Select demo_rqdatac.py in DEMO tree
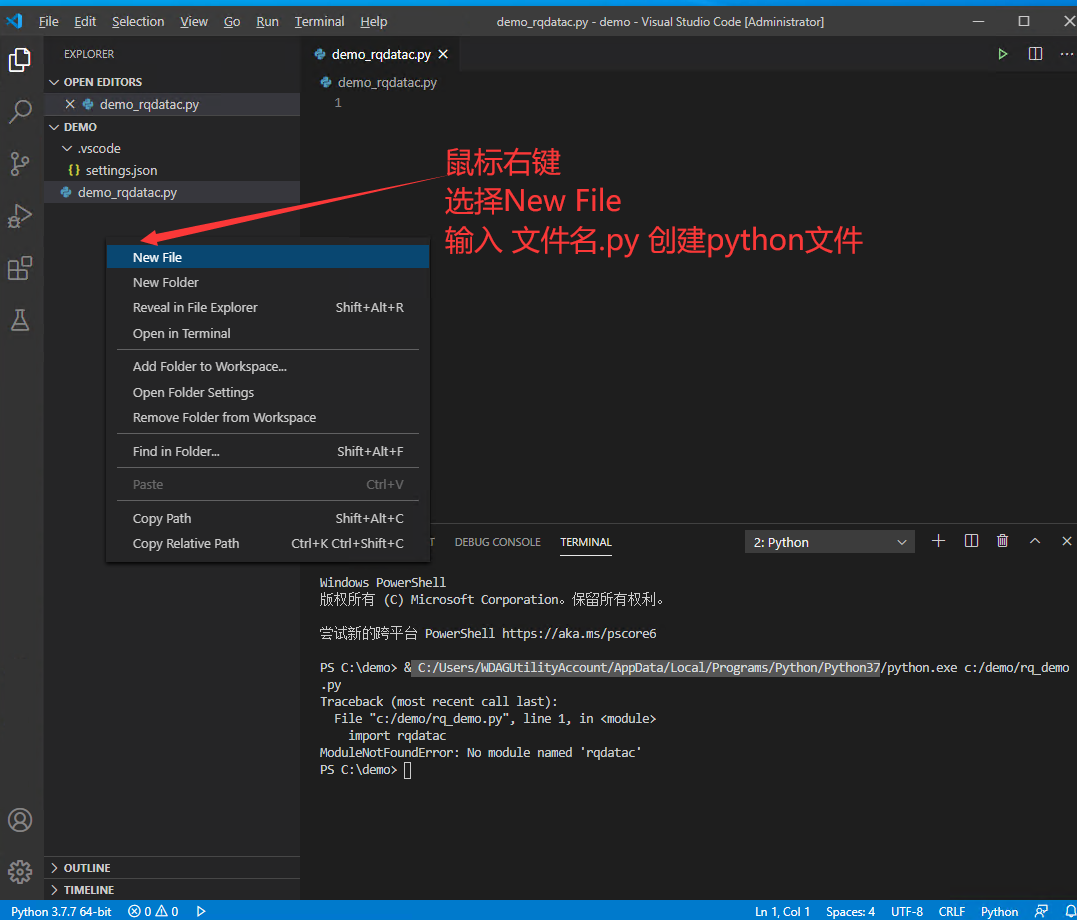1077x920 pixels. pos(172,192)
